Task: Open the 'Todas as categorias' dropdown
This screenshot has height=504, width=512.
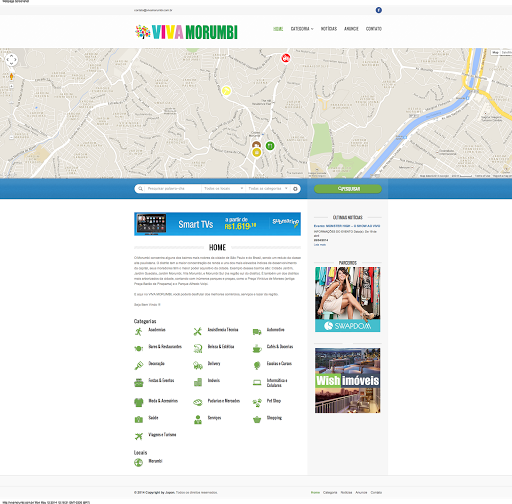Action: pyautogui.click(x=267, y=189)
